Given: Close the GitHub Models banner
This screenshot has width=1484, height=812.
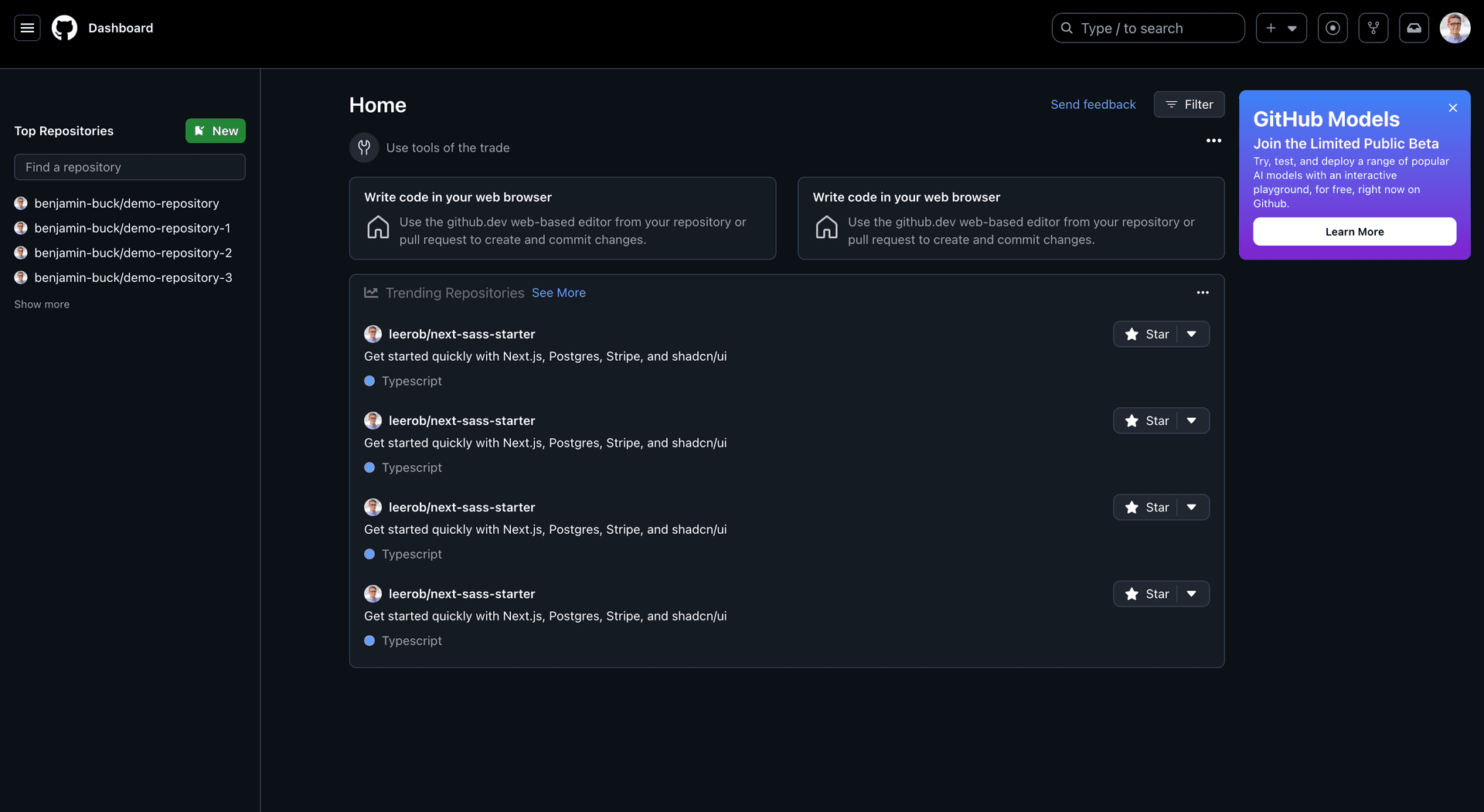Looking at the screenshot, I should coord(1453,107).
